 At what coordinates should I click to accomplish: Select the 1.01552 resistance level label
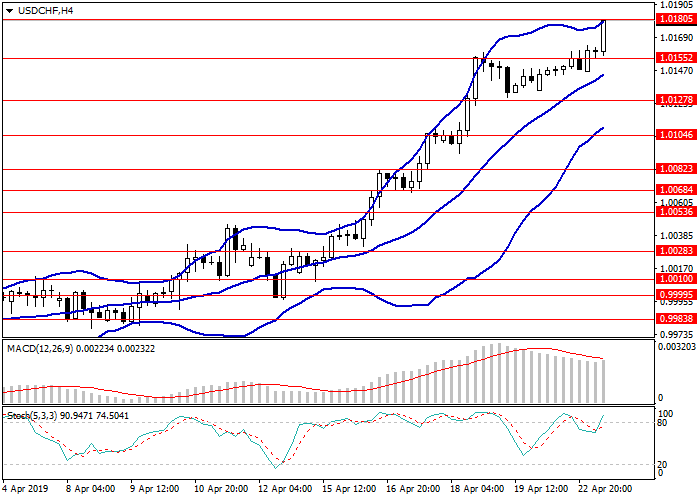677,58
